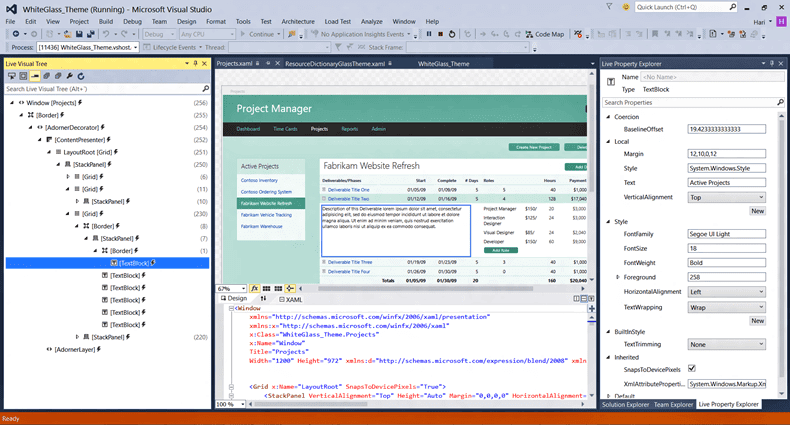Click the Search Live Visual Tree field
Viewport: 790px width, 425px height.
click(x=103, y=89)
